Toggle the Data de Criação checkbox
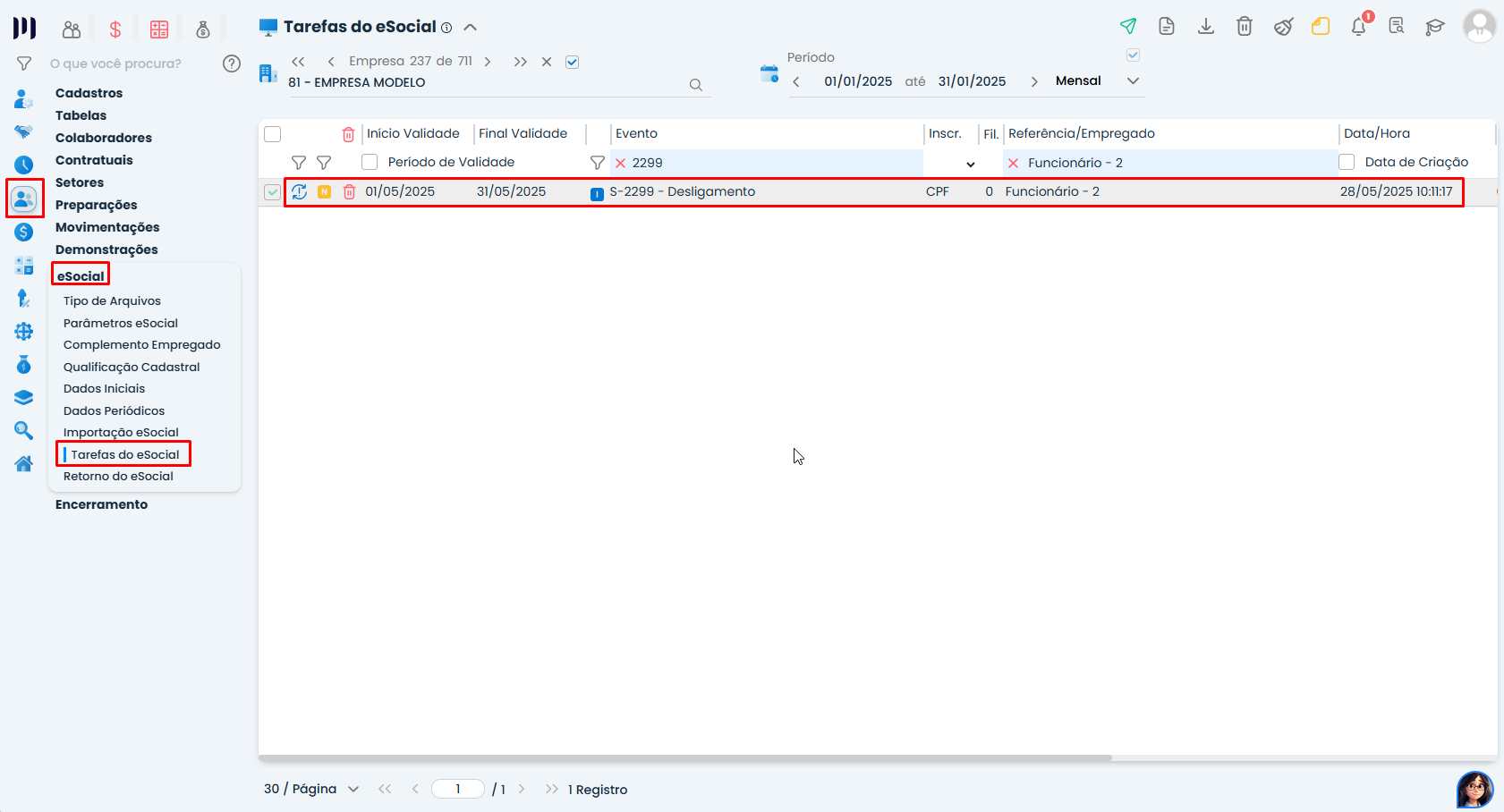This screenshot has height=812, width=1504. [1347, 162]
